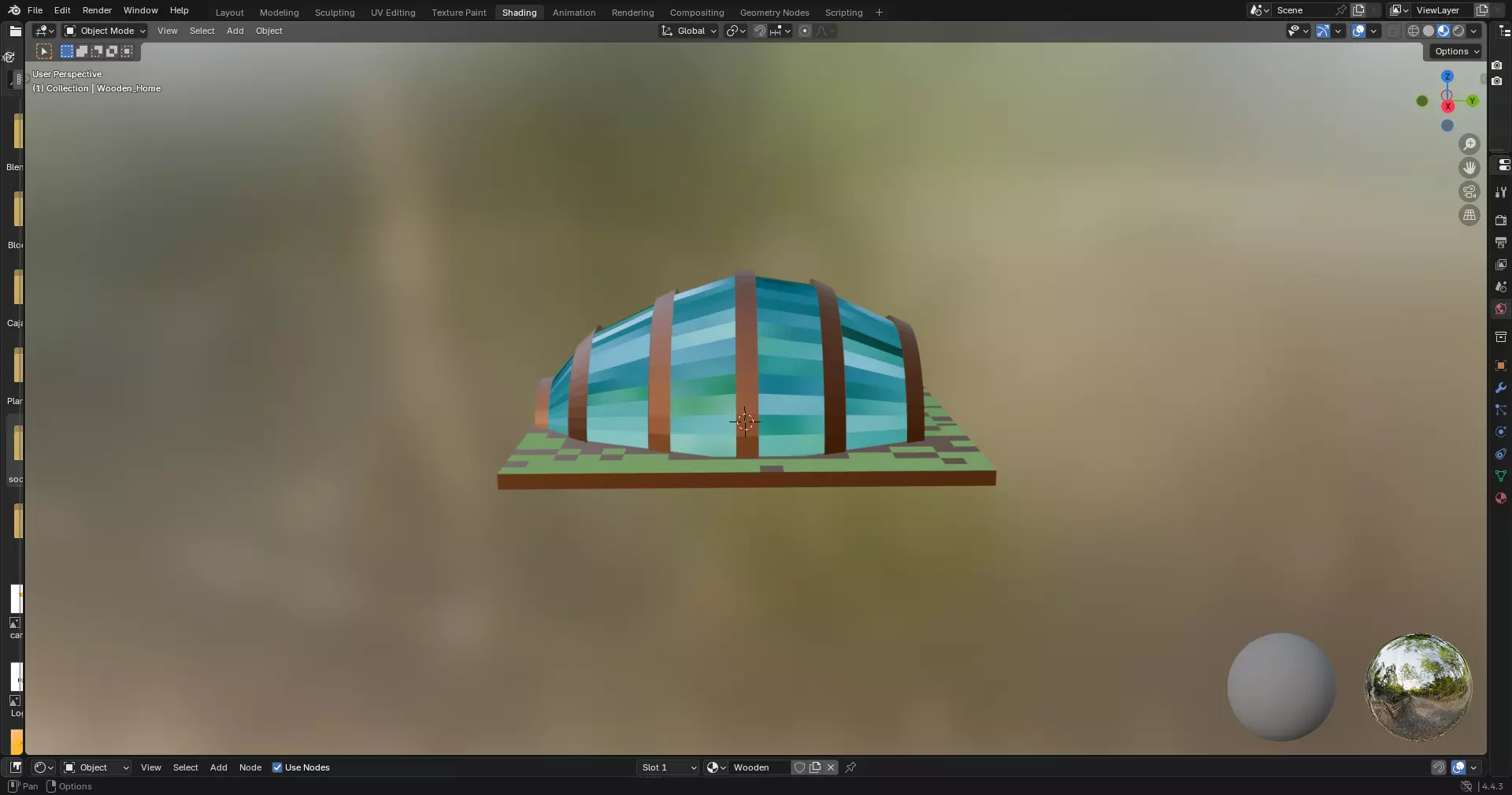This screenshot has height=795, width=1512.
Task: Open the Object Mode dropdown
Action: tap(106, 31)
